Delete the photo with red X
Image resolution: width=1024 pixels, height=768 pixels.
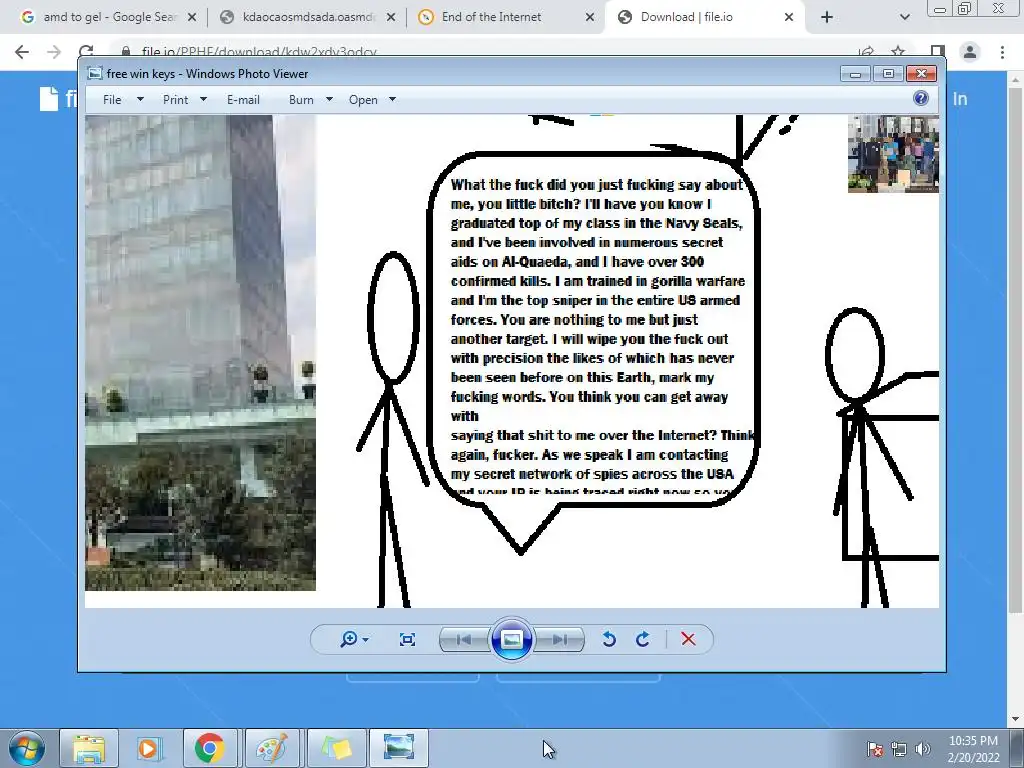[x=688, y=639]
